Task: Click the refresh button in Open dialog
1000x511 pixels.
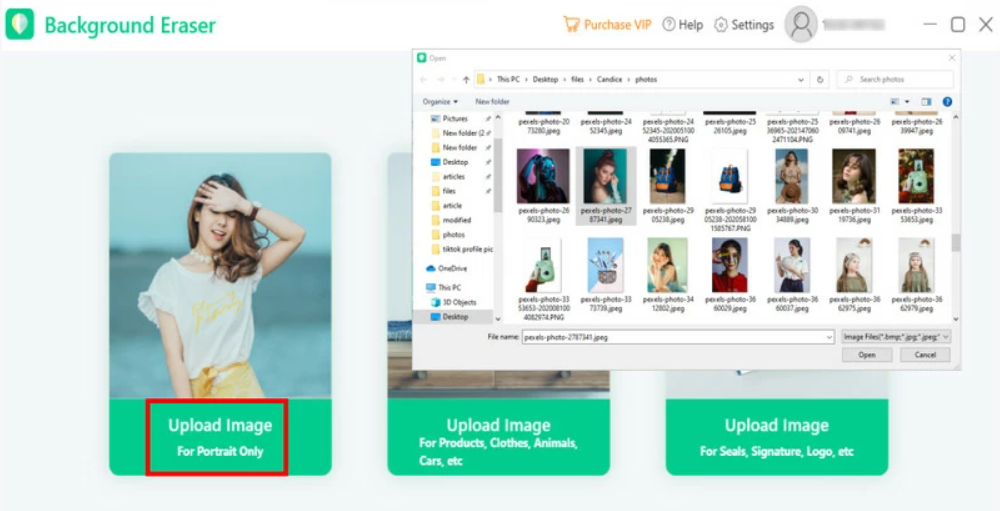Action: [821, 79]
